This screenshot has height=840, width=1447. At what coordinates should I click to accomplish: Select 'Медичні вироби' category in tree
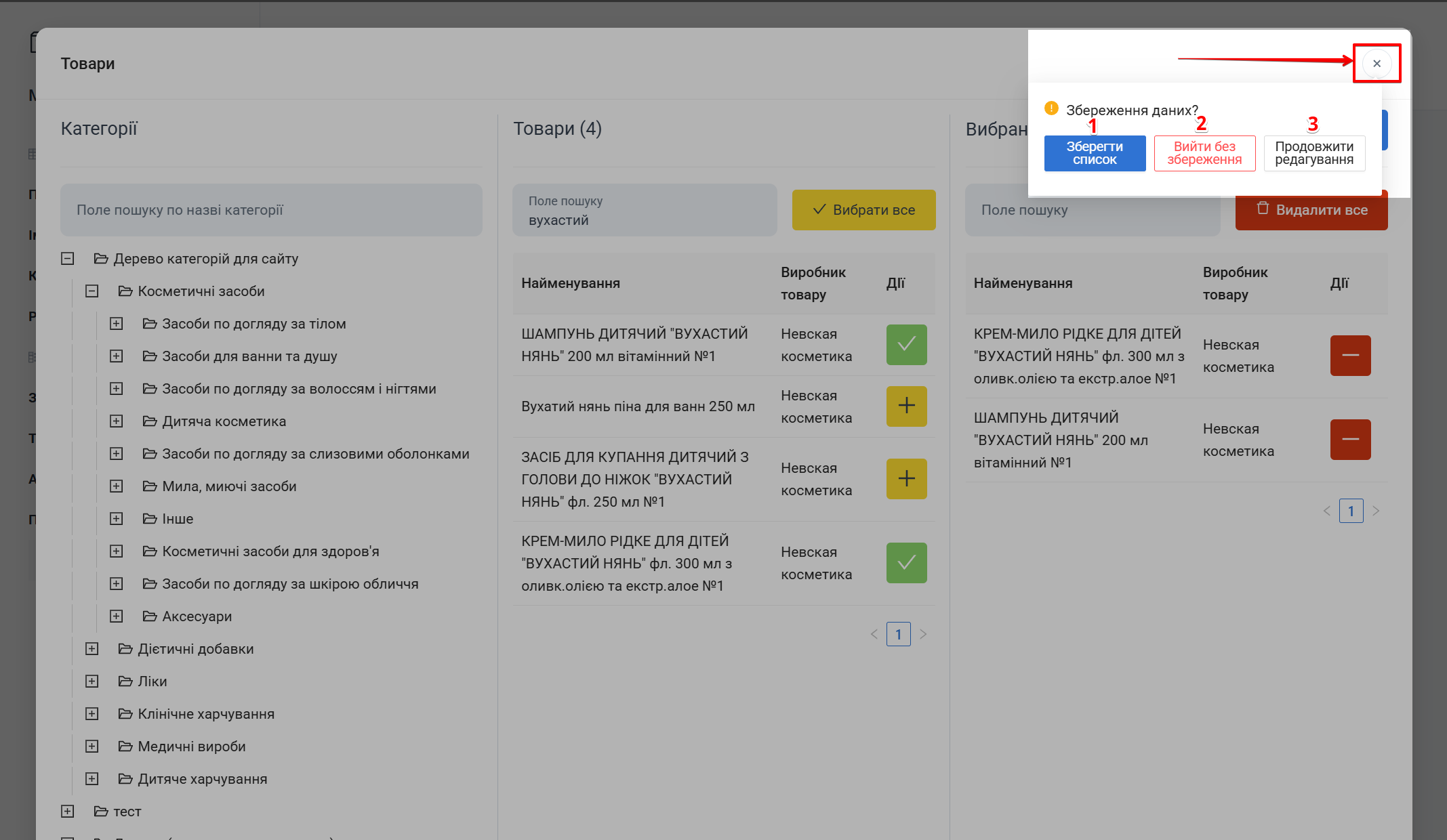[191, 747]
